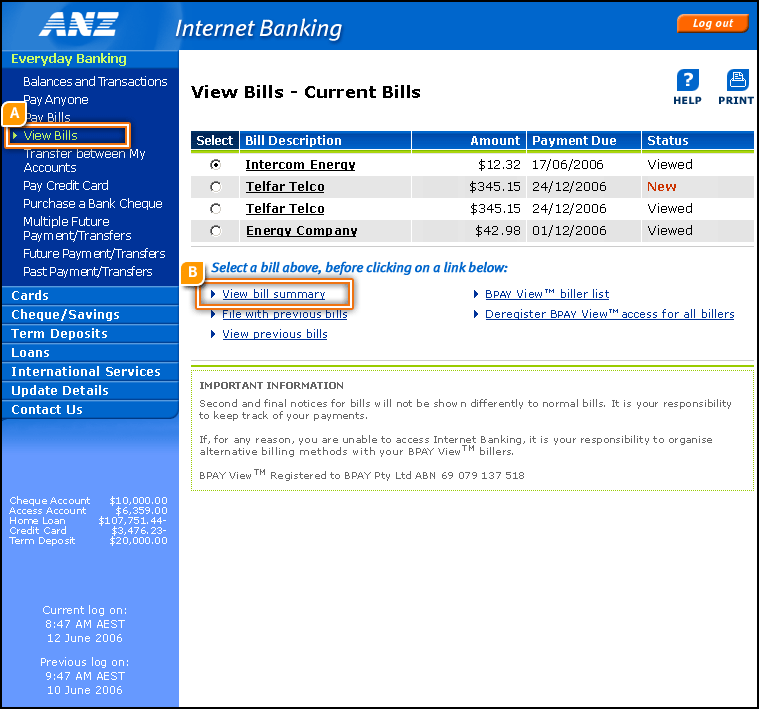Viewport: 759px width, 709px height.
Task: Click the red New status text
Action: pyautogui.click(x=662, y=187)
